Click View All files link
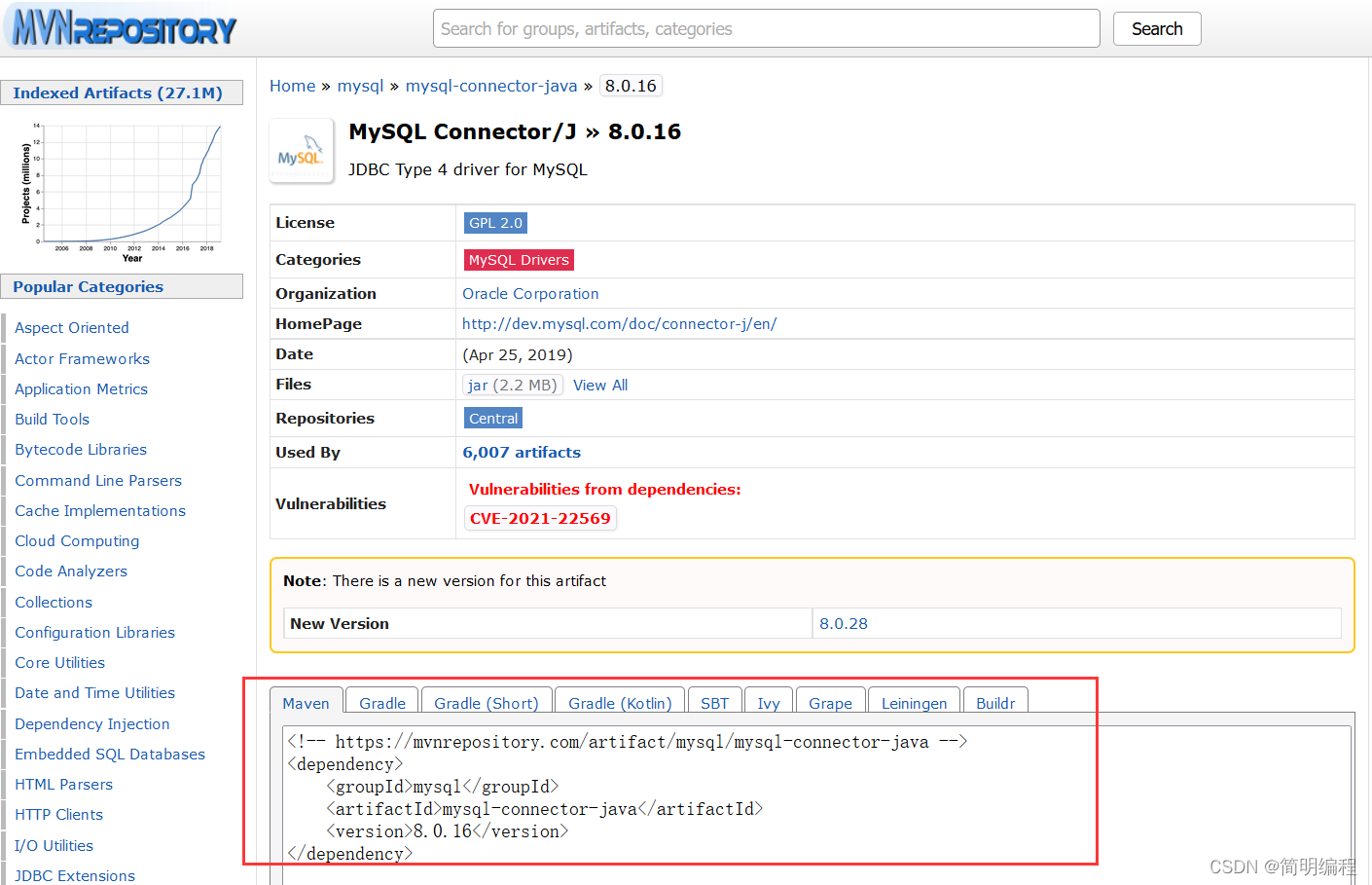The width and height of the screenshot is (1372, 885). pos(600,386)
